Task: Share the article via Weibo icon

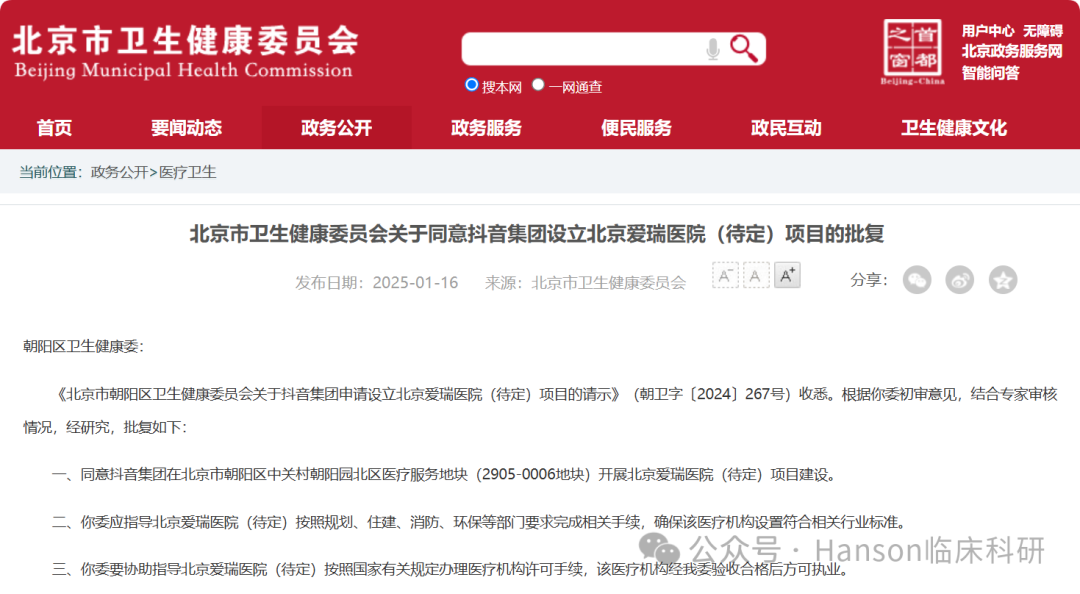Action: [959, 280]
